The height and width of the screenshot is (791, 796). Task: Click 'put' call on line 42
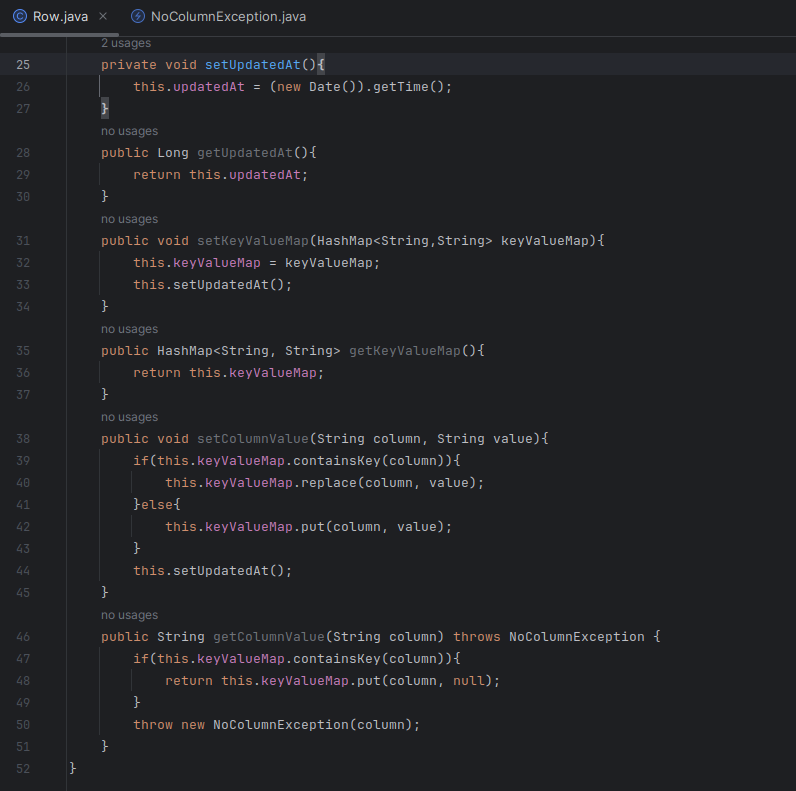click(x=313, y=526)
